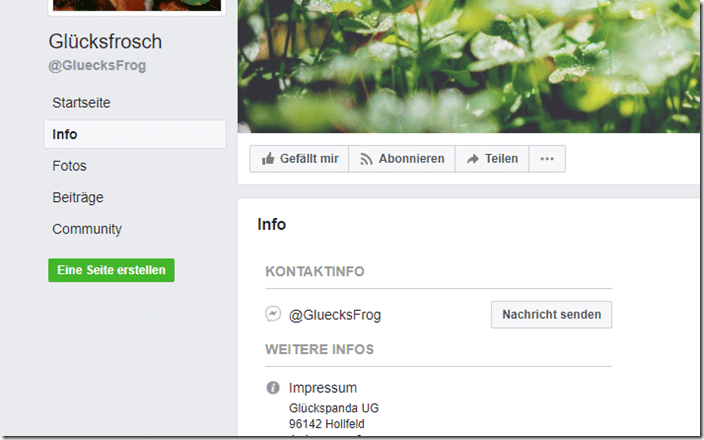Click the @GluecksFrog contact link
Viewport: 704px width, 440px height.
click(x=335, y=315)
